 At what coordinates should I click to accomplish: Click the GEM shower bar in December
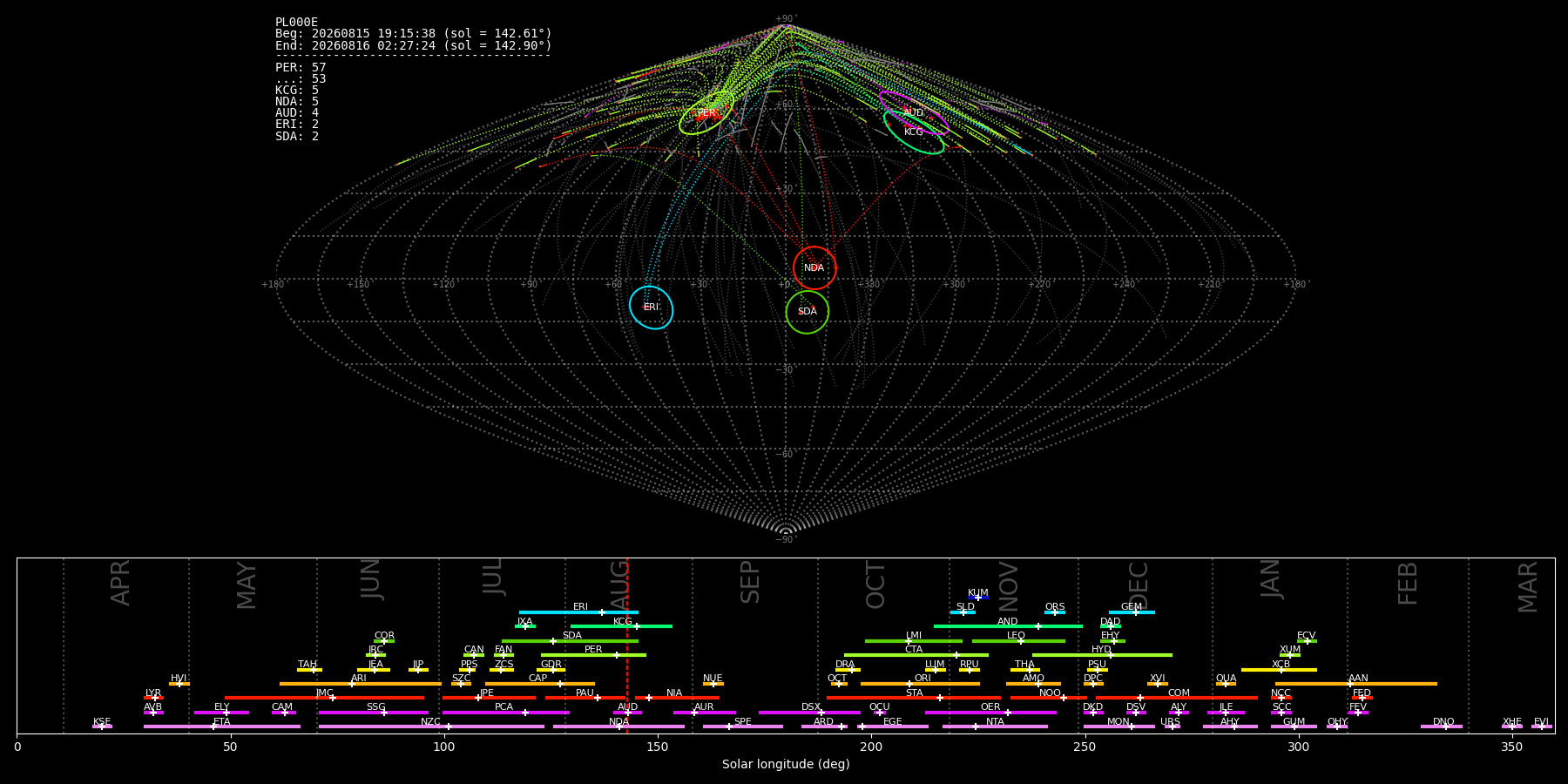tap(1132, 612)
